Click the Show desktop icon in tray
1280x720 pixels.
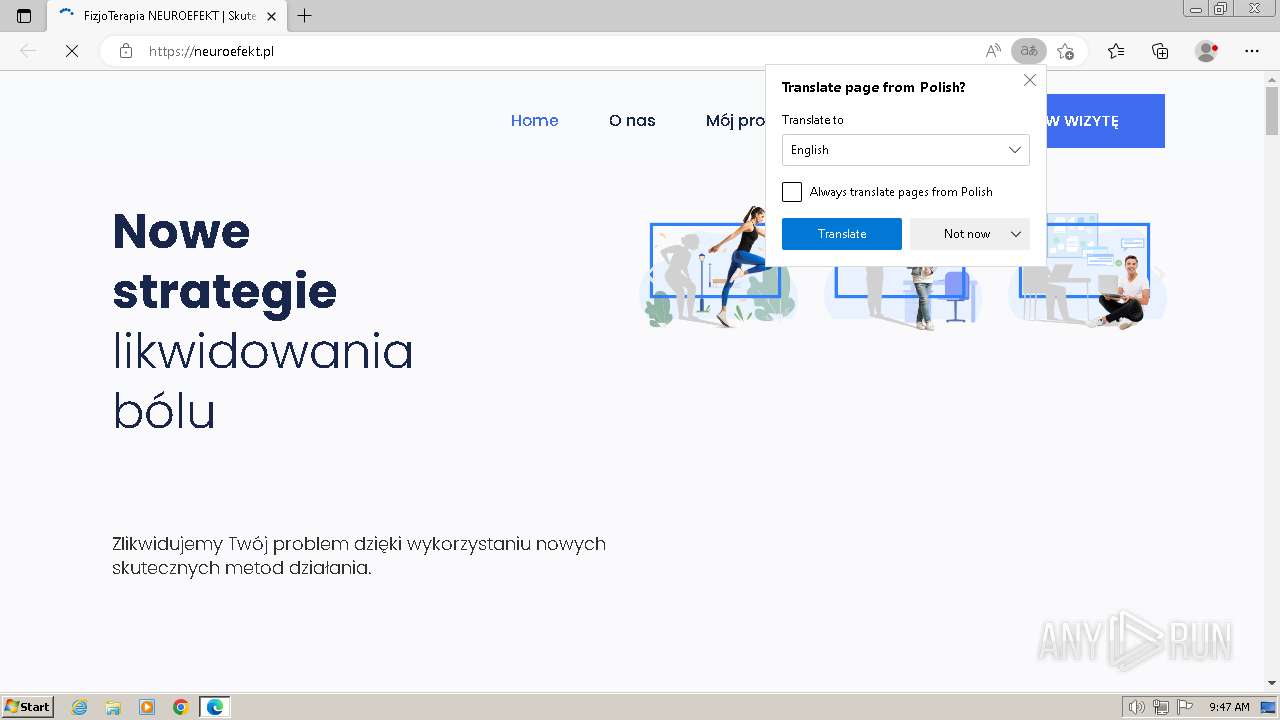point(1269,707)
